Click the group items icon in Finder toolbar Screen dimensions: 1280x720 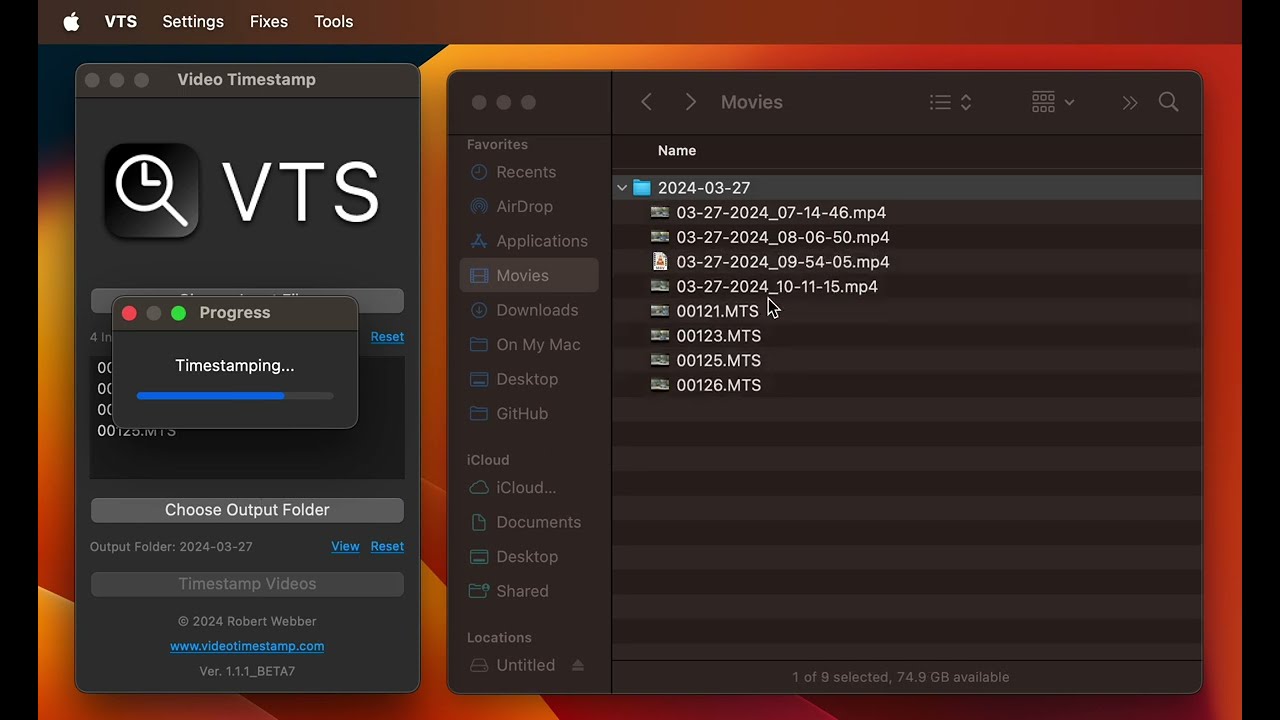(x=1044, y=101)
